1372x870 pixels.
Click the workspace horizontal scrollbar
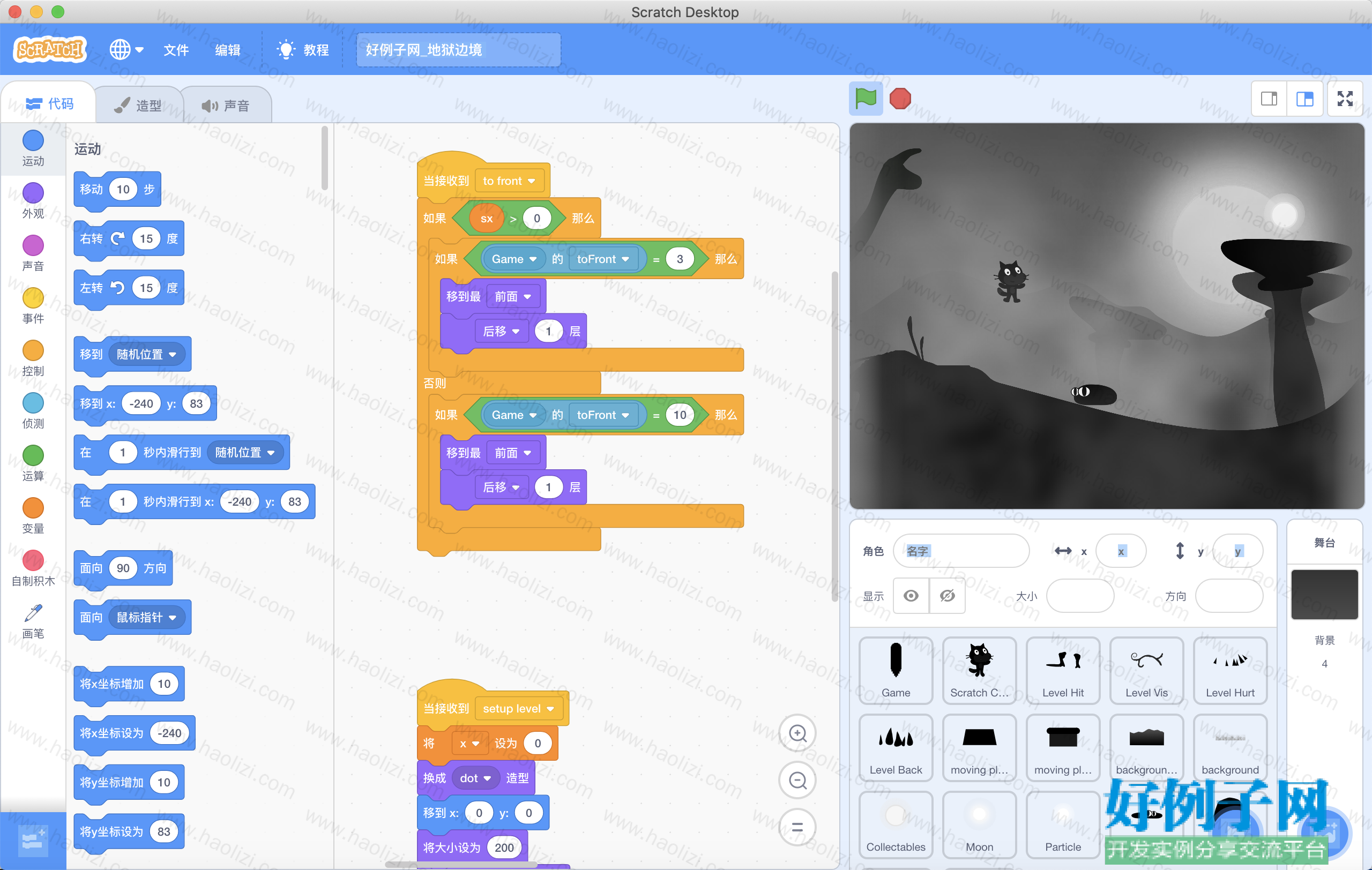[461, 864]
